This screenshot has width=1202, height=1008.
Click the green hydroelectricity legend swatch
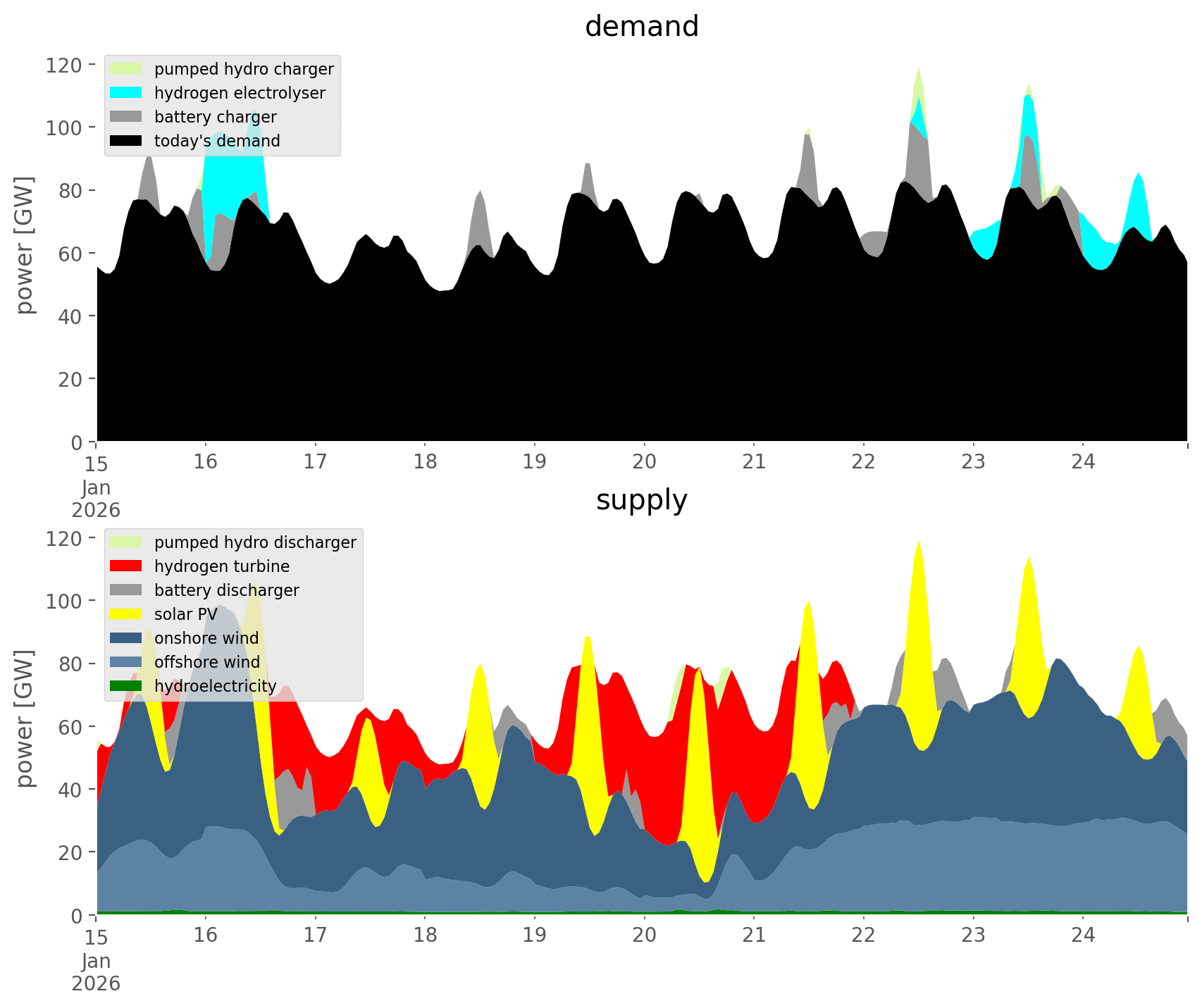(126, 686)
